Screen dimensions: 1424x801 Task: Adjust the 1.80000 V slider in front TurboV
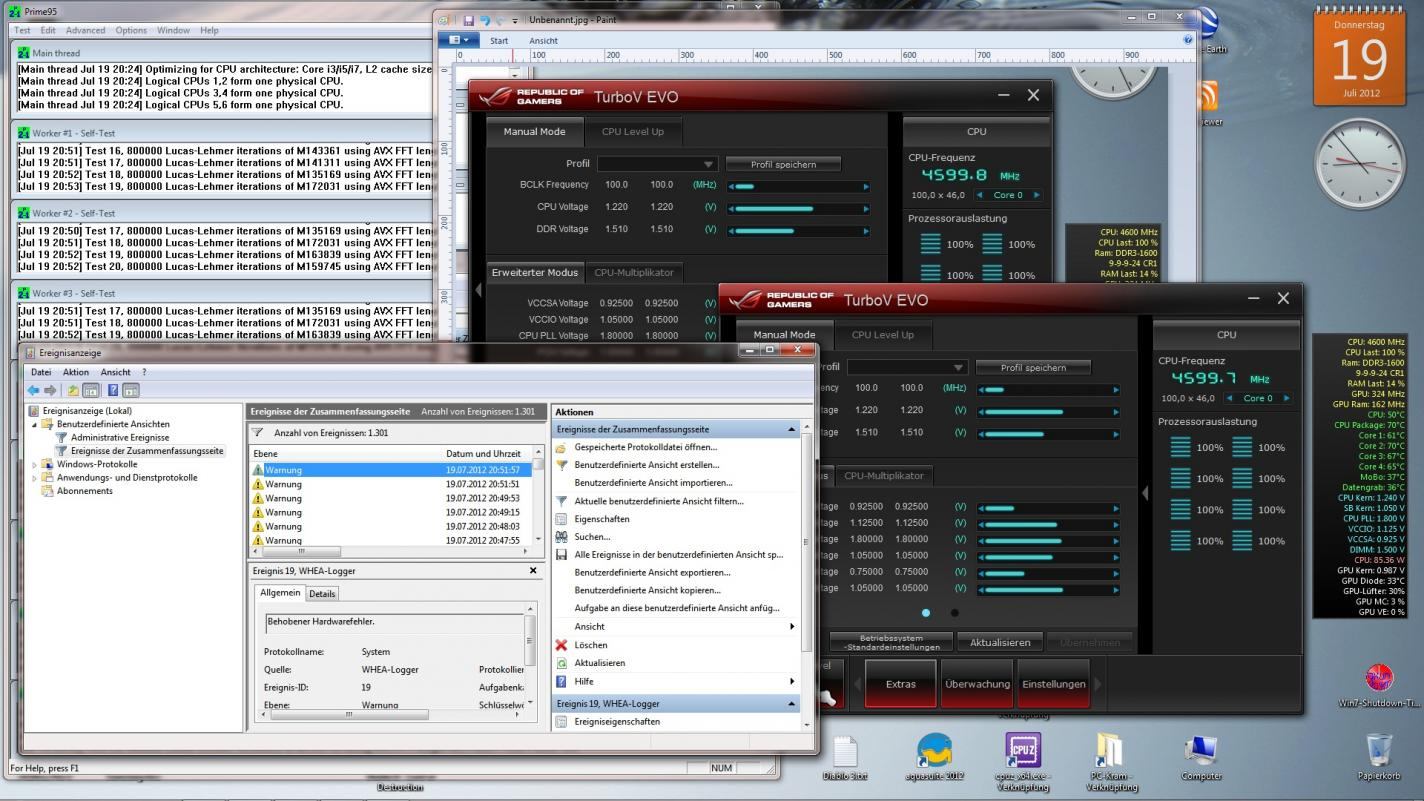tap(1049, 540)
